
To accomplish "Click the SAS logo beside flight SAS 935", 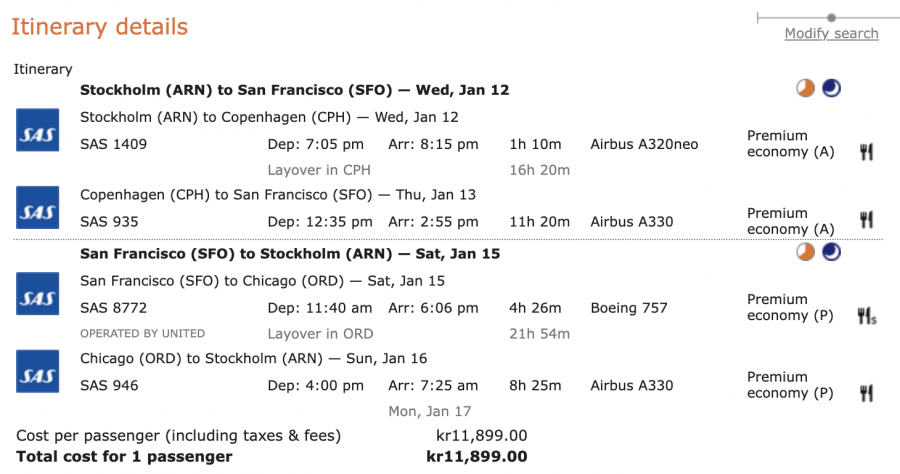I will coord(38,207).
